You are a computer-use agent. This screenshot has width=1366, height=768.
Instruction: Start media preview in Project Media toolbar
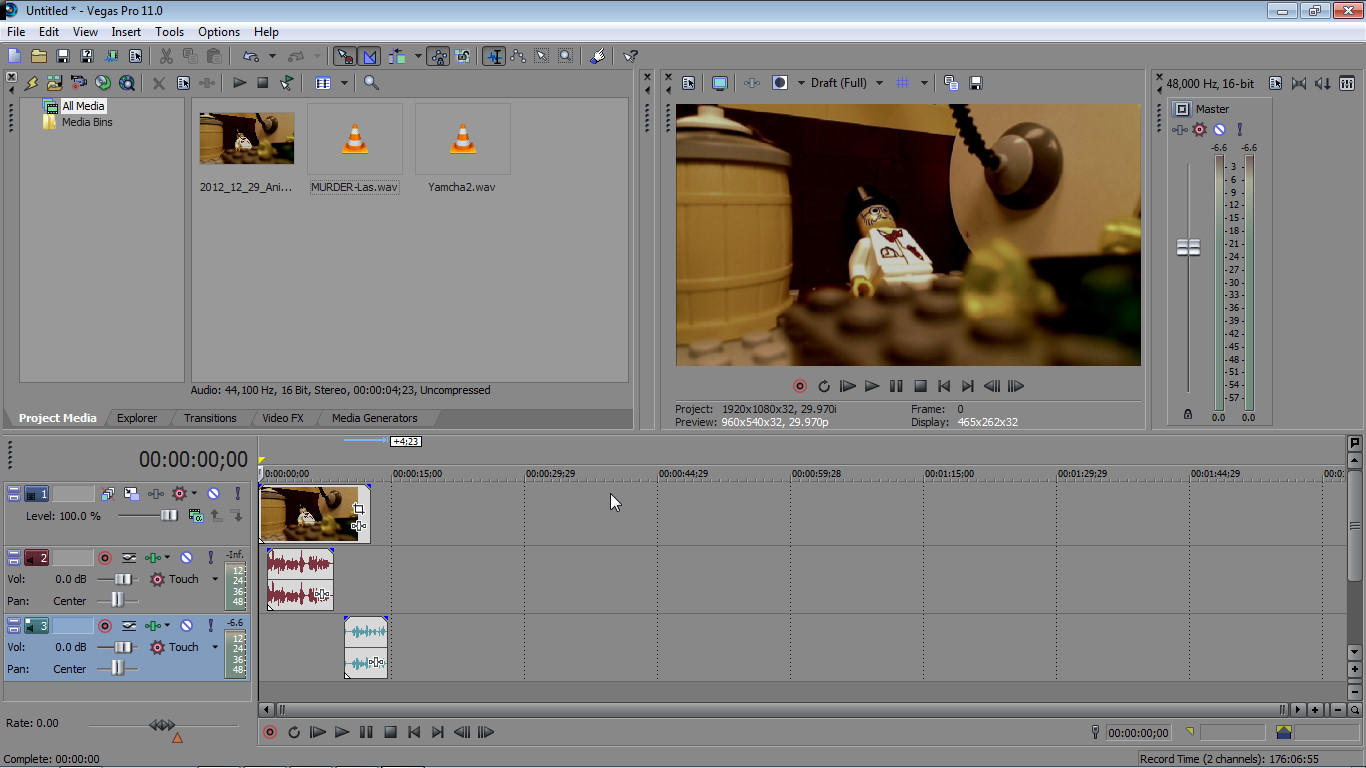coord(240,83)
